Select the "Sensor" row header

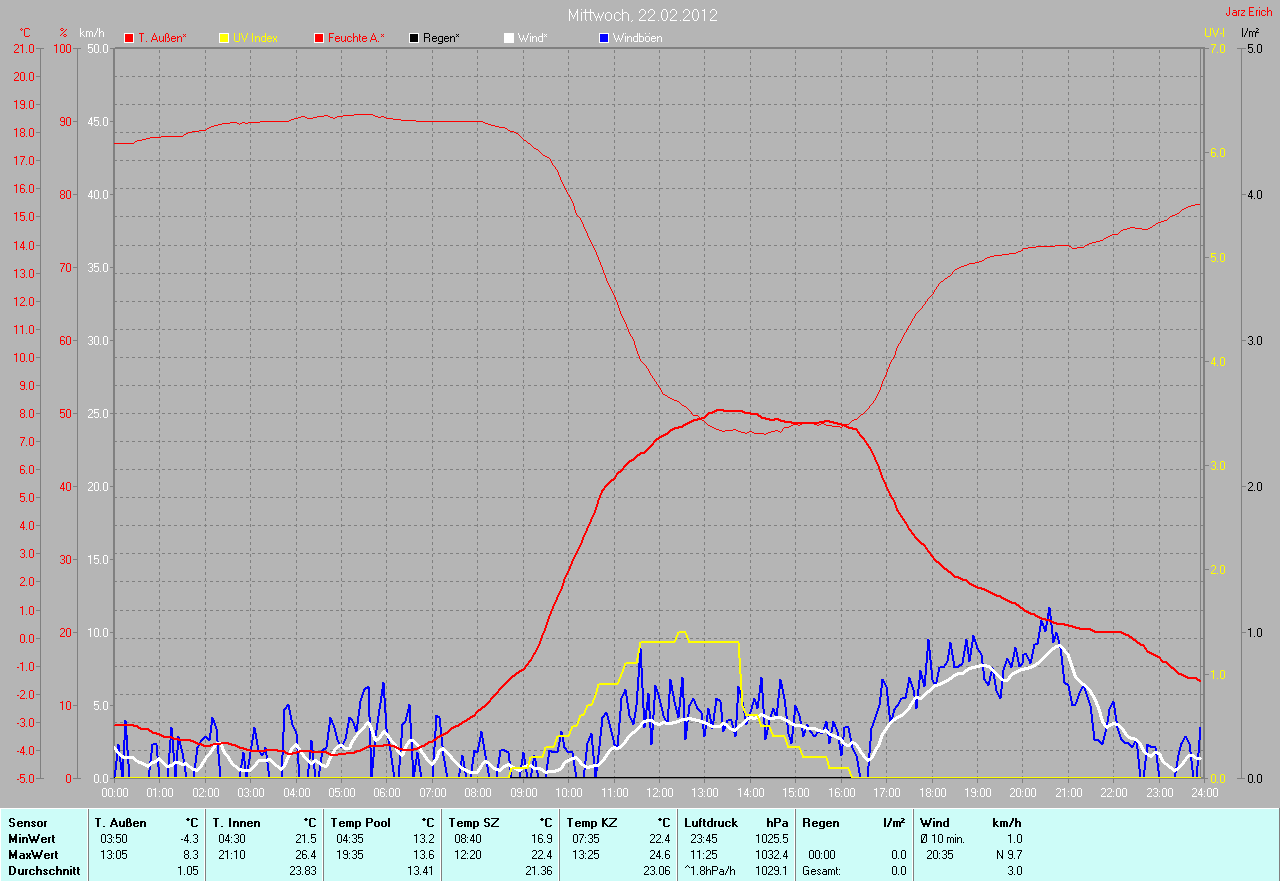point(27,823)
